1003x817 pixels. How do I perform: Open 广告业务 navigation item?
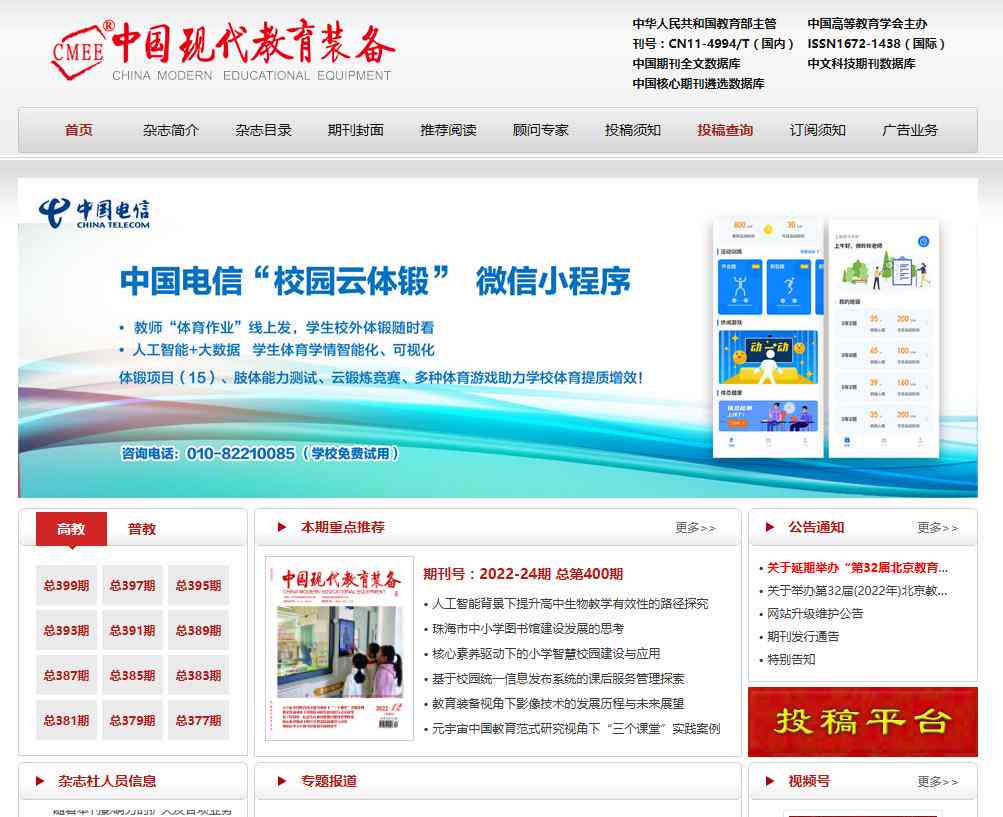pyautogui.click(x=910, y=130)
